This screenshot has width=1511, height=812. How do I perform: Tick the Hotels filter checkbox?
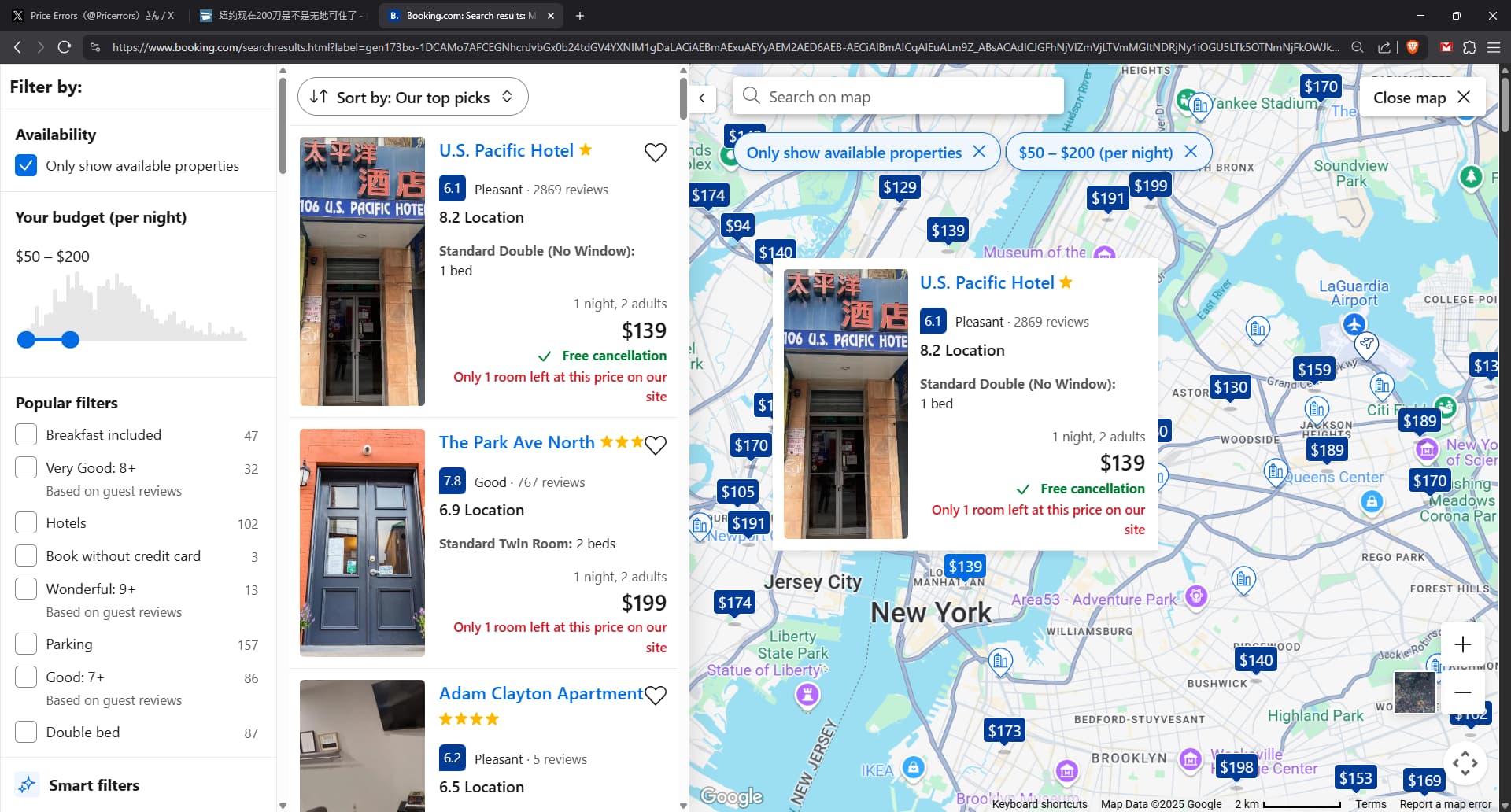(x=26, y=522)
